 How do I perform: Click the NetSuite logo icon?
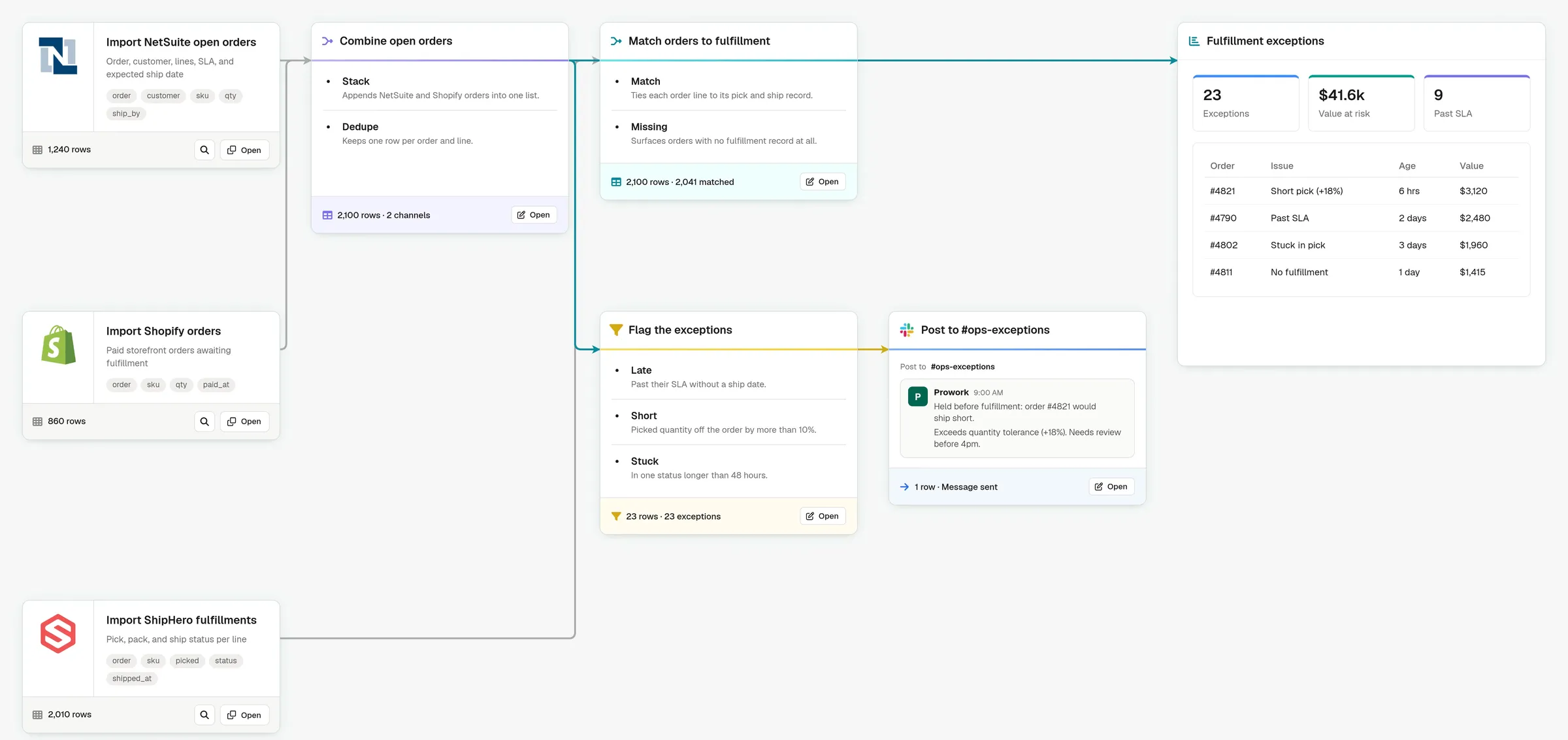click(58, 56)
